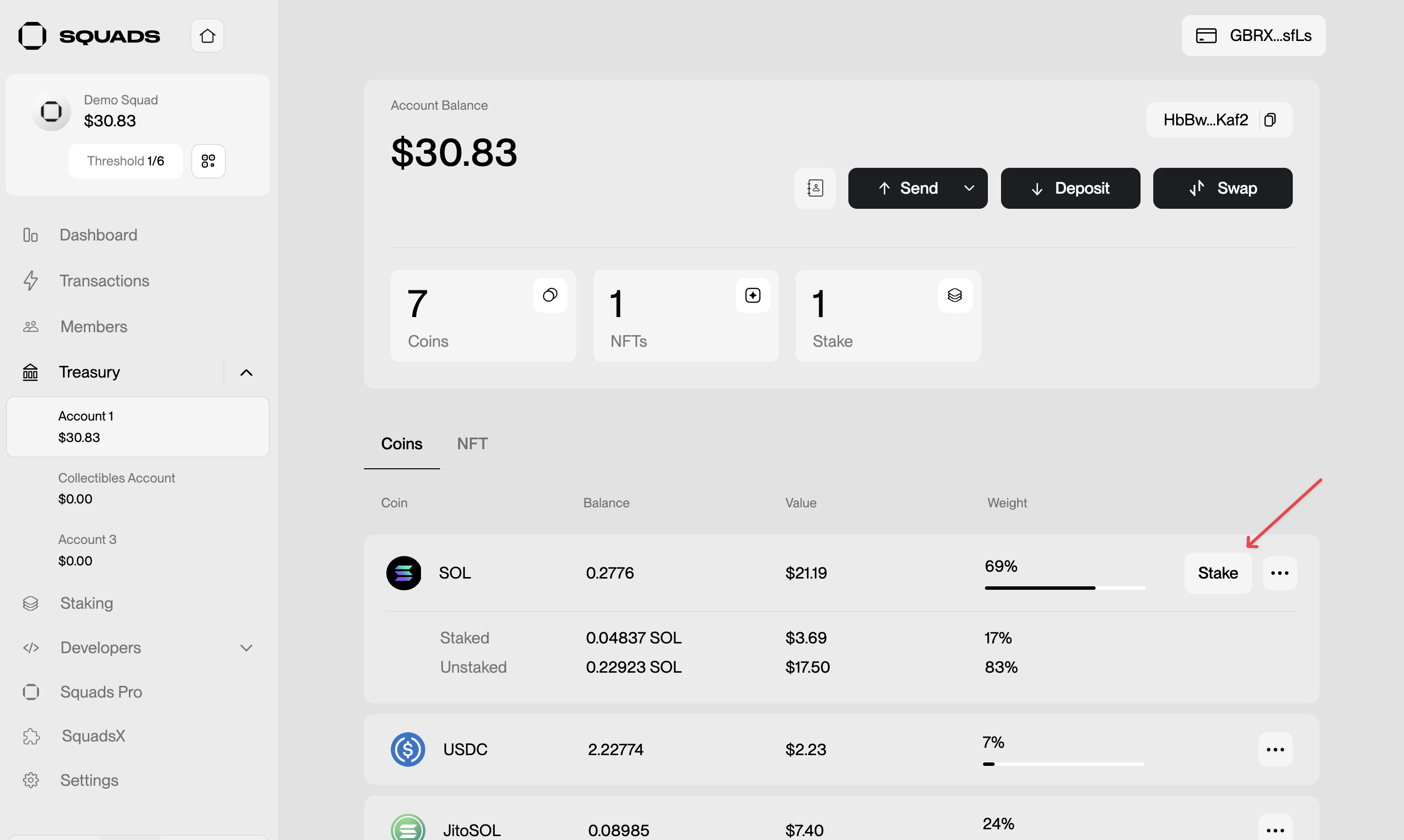Click the $30.83 account balance

tap(454, 153)
